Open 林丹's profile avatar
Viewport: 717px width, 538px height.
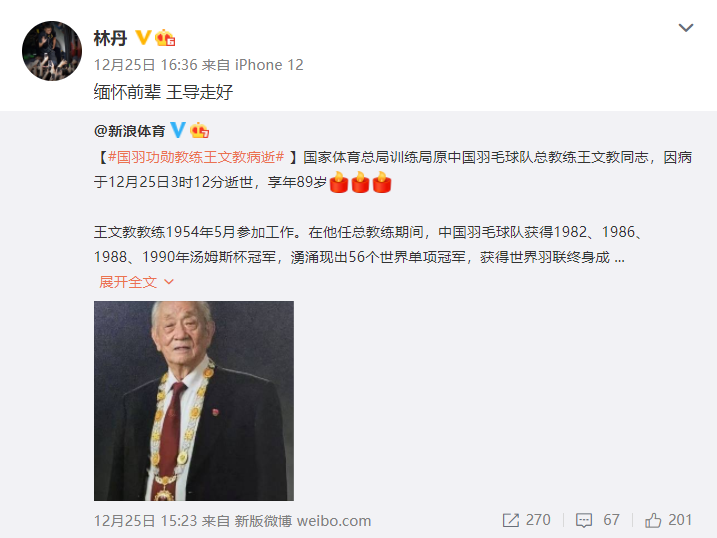point(52,51)
